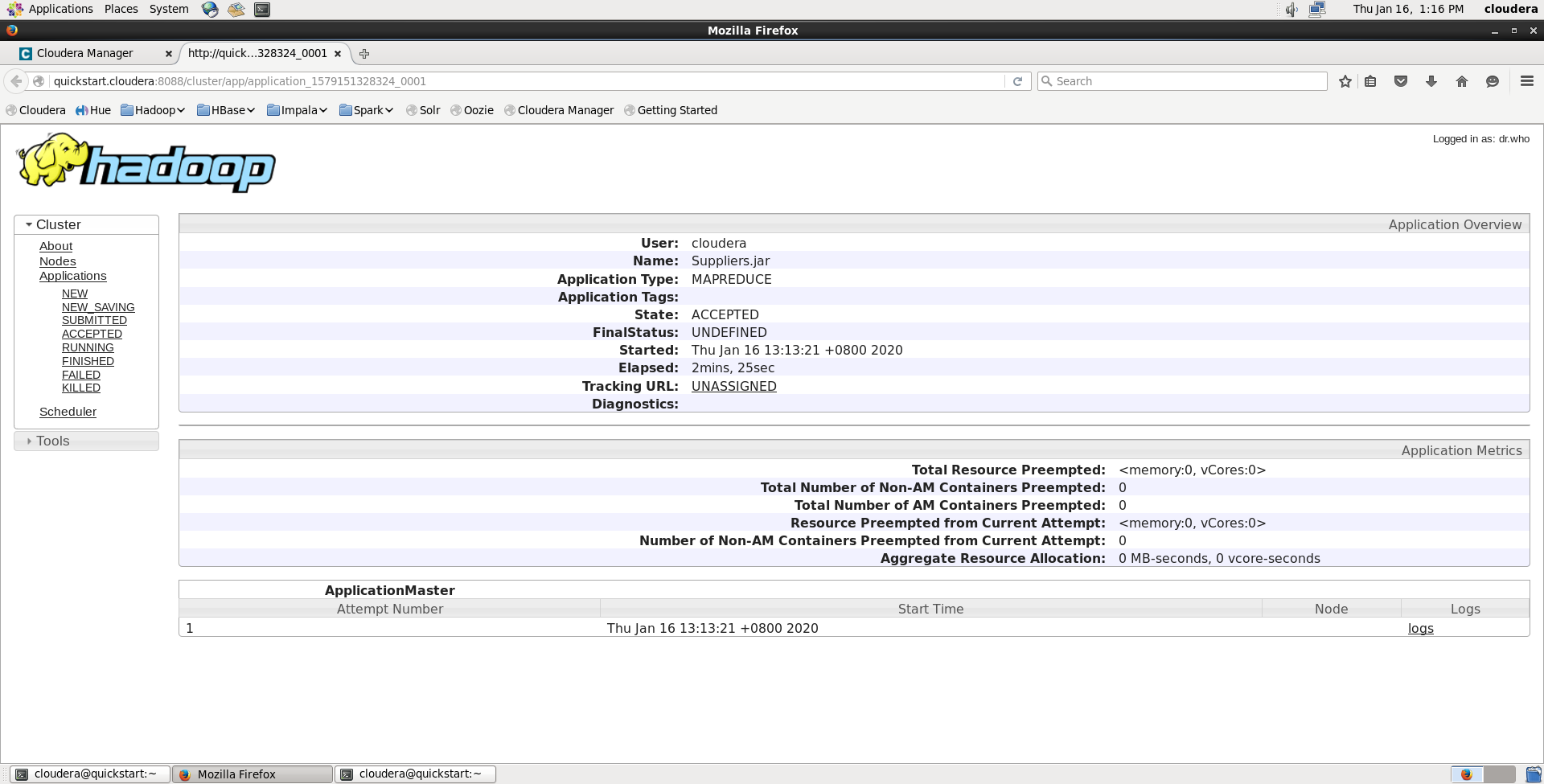Open the volume control icon

1291,10
